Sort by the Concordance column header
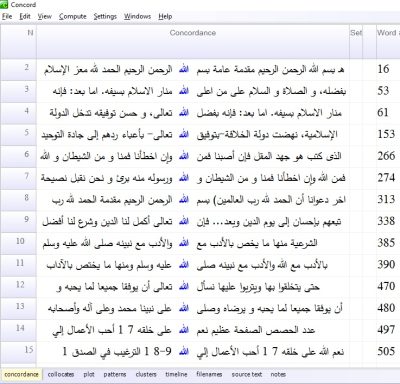Image resolution: width=400 pixels, height=384 pixels. point(193,42)
